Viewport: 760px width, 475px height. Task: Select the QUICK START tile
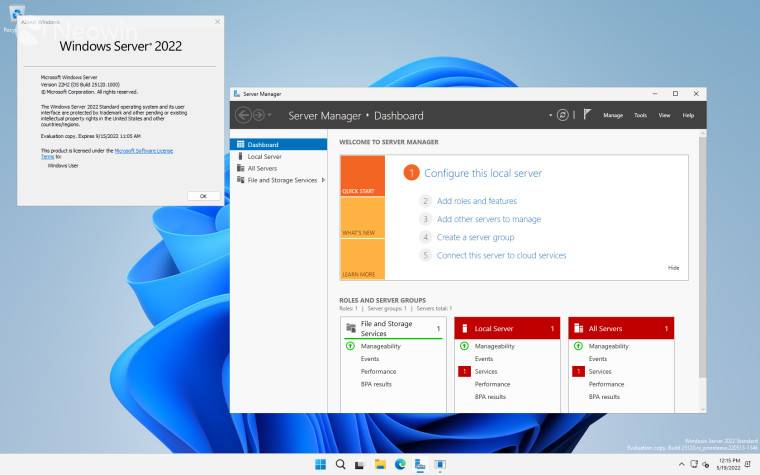(x=363, y=176)
